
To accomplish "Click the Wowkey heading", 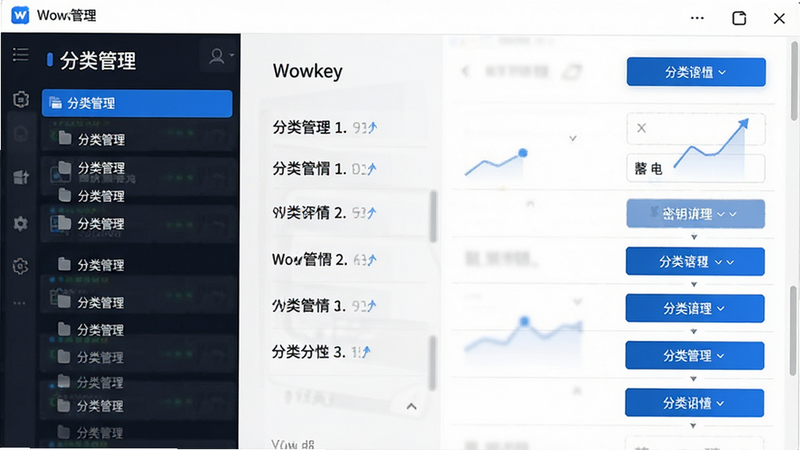I will coord(308,71).
